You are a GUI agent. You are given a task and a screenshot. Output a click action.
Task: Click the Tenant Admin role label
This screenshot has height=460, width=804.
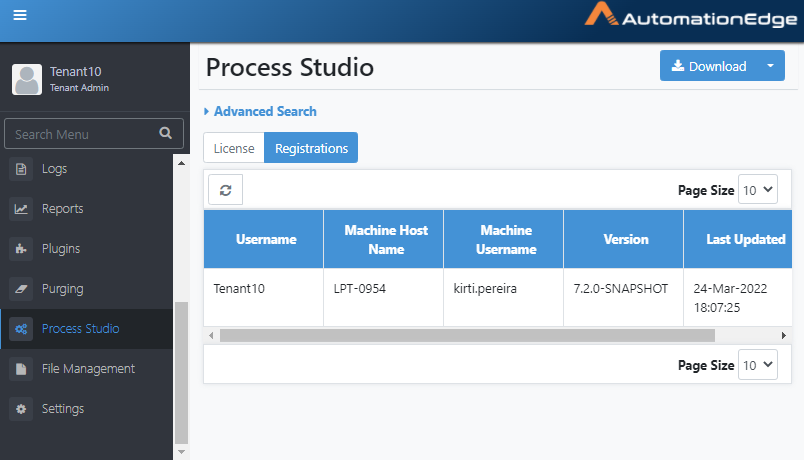point(79,88)
